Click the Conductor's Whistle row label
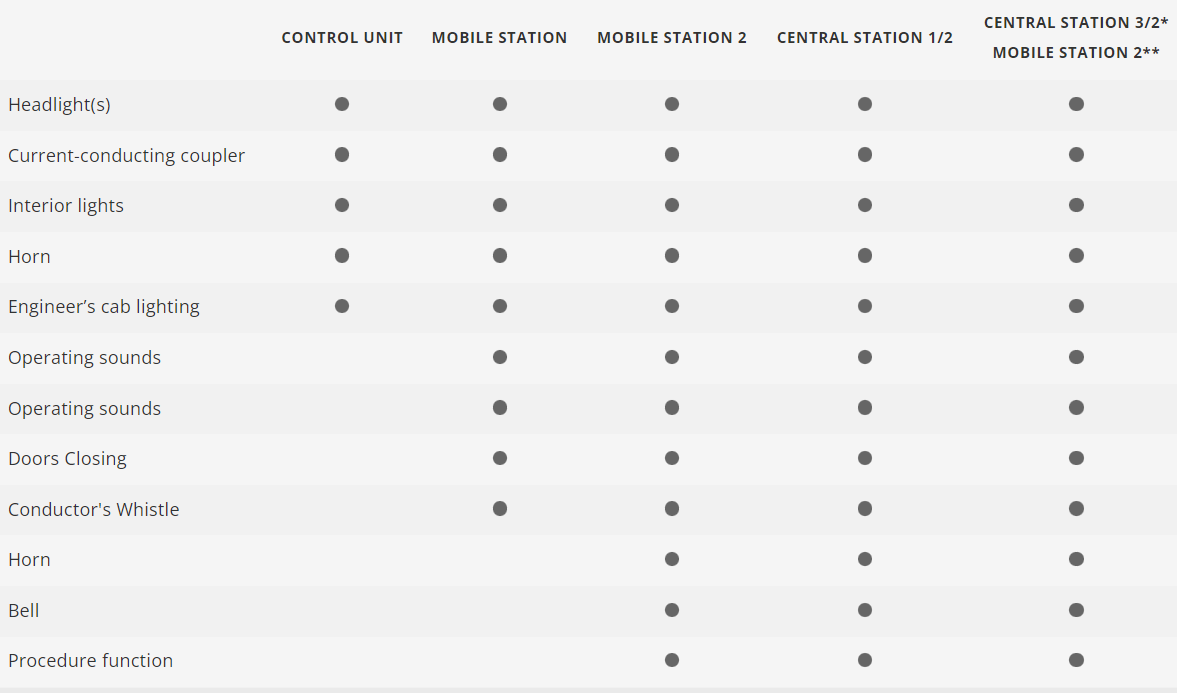 [94, 510]
